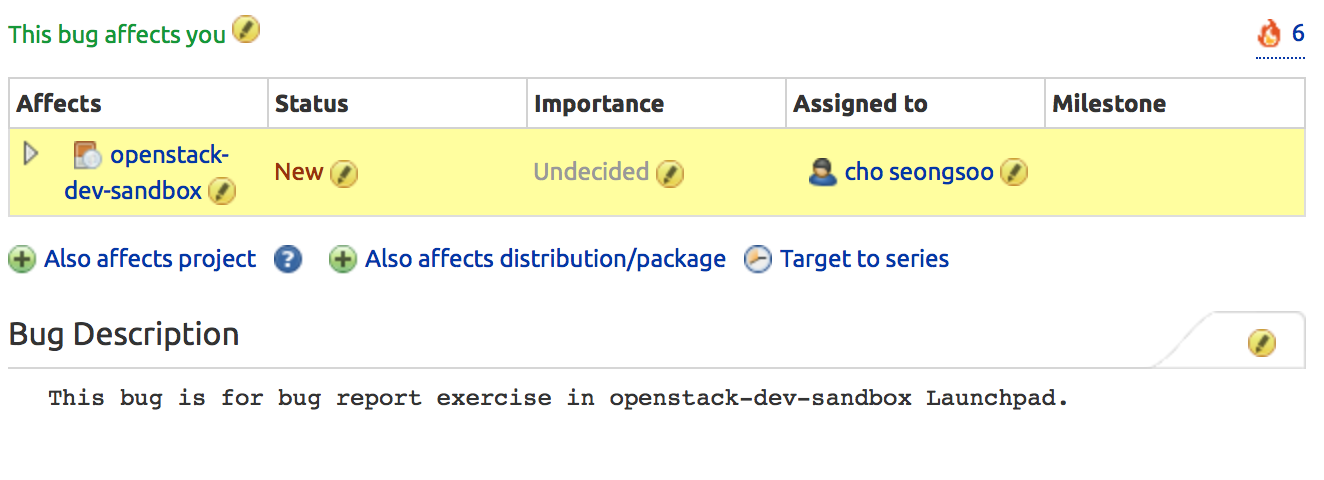The height and width of the screenshot is (480, 1324).
Task: Click the bug heat number 6
Action: pos(1298,33)
